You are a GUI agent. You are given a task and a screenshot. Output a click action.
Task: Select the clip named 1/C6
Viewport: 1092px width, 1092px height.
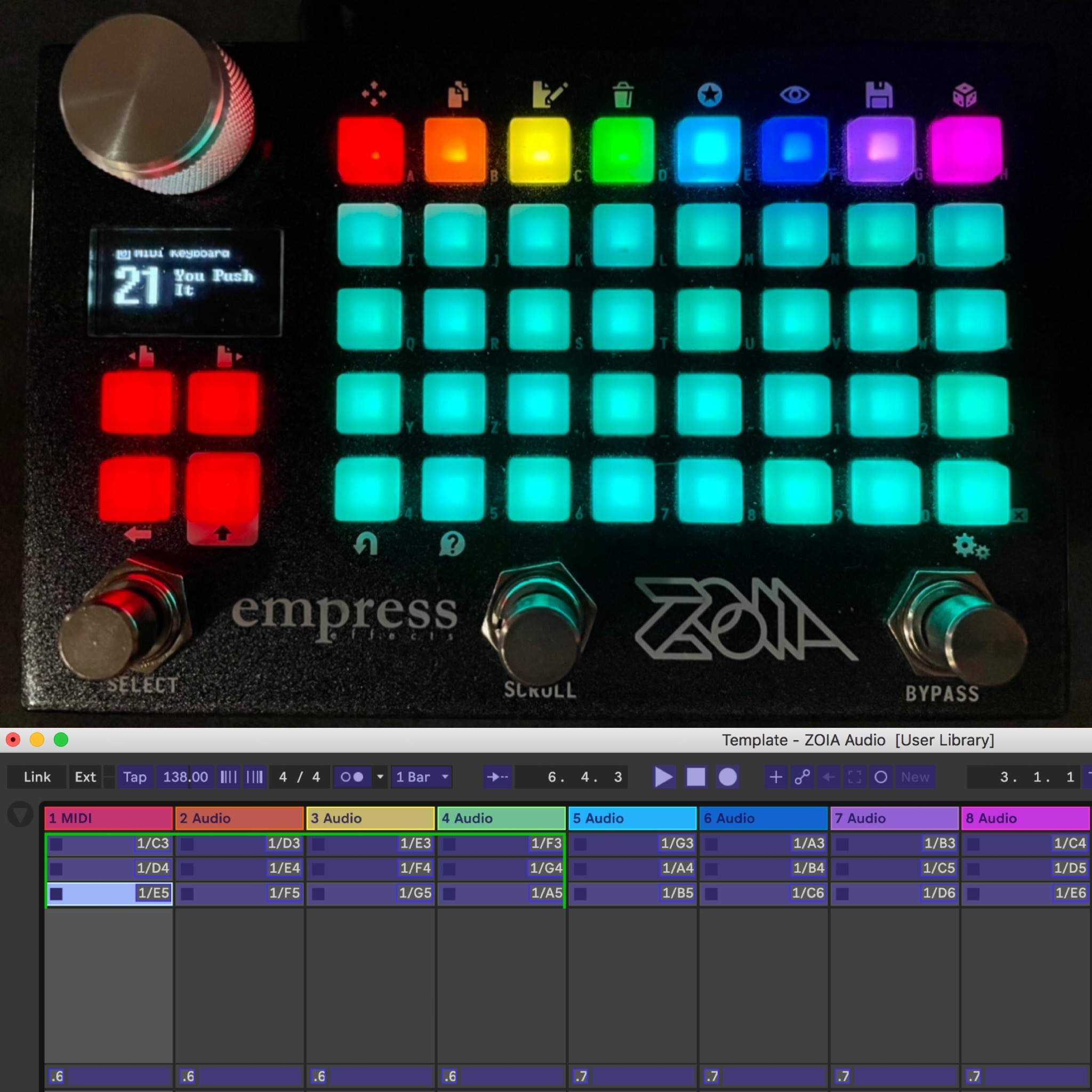pyautogui.click(x=764, y=894)
